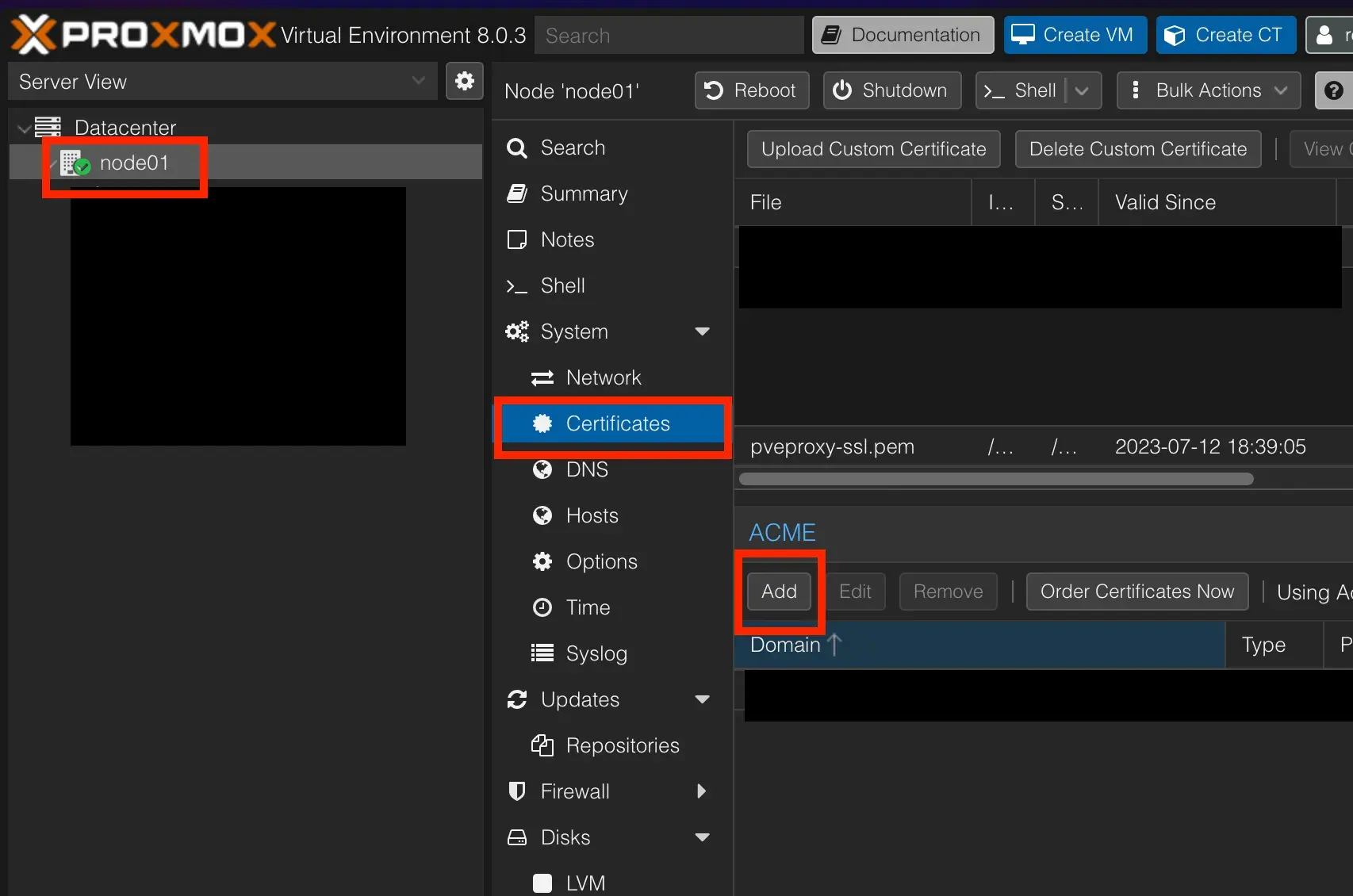Click the Type column header
1353x896 pixels.
pos(1274,645)
